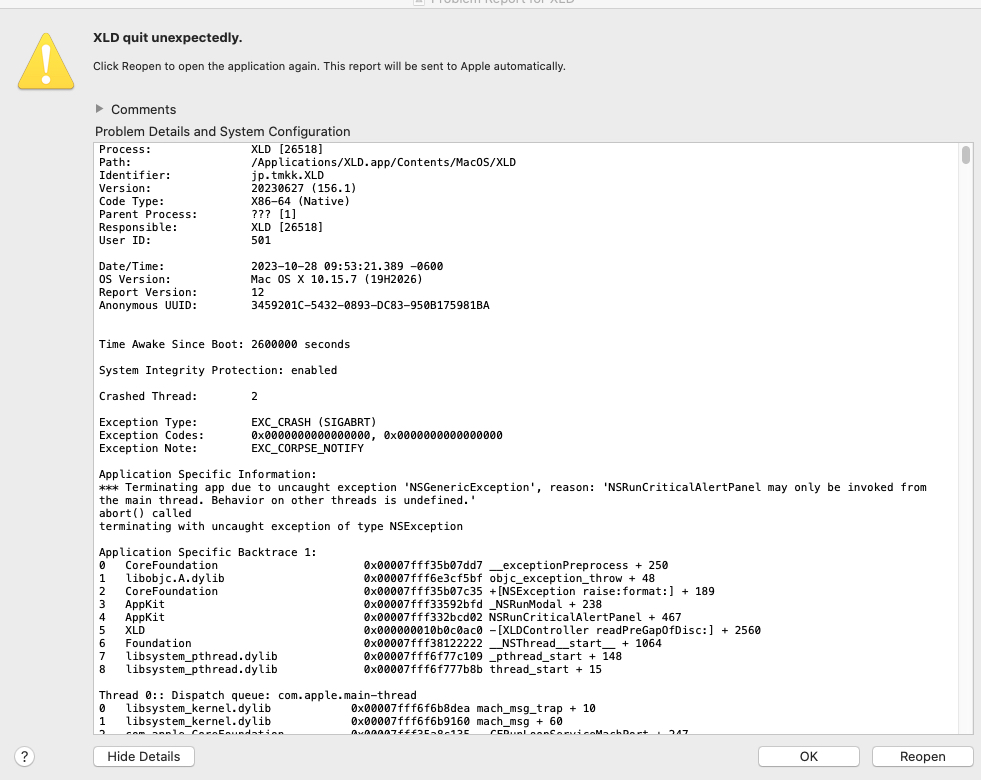
Task: Click the 'Crashed Thread:' line
Action: coord(178,397)
